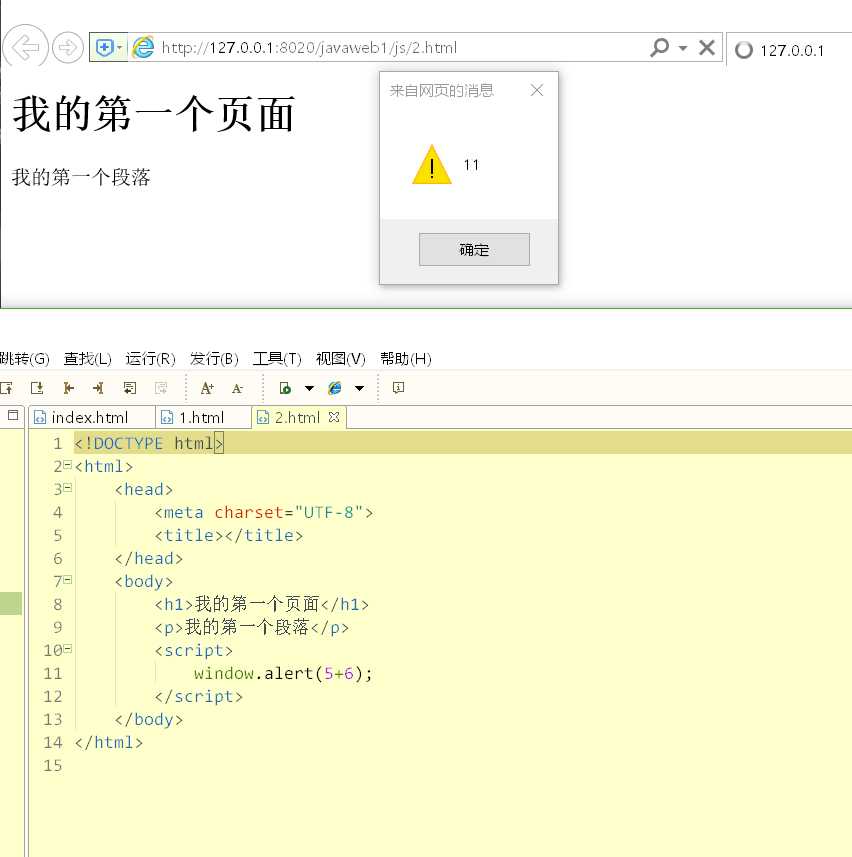Collapse the body tag fold on line 7

click(x=67, y=580)
